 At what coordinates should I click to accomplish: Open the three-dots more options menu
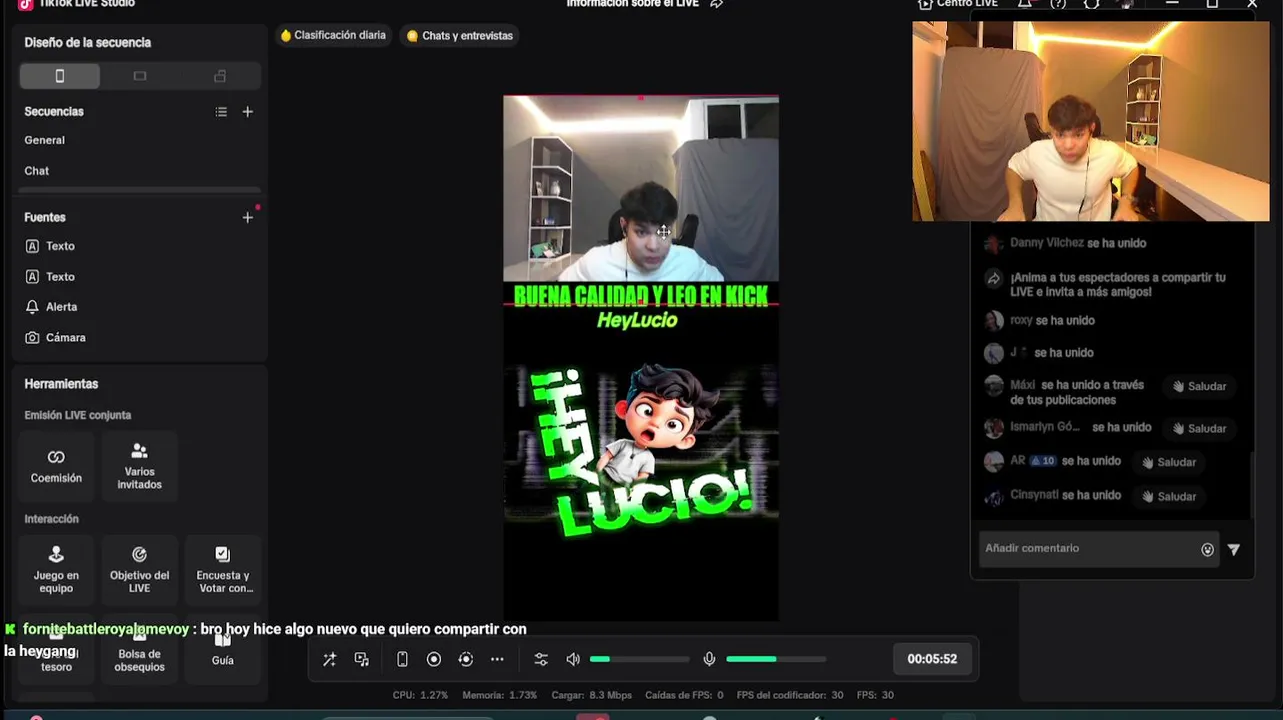coord(497,659)
